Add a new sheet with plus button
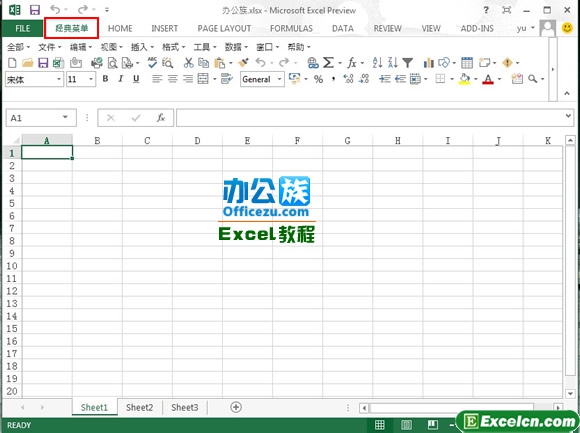The image size is (580, 433). (236, 407)
